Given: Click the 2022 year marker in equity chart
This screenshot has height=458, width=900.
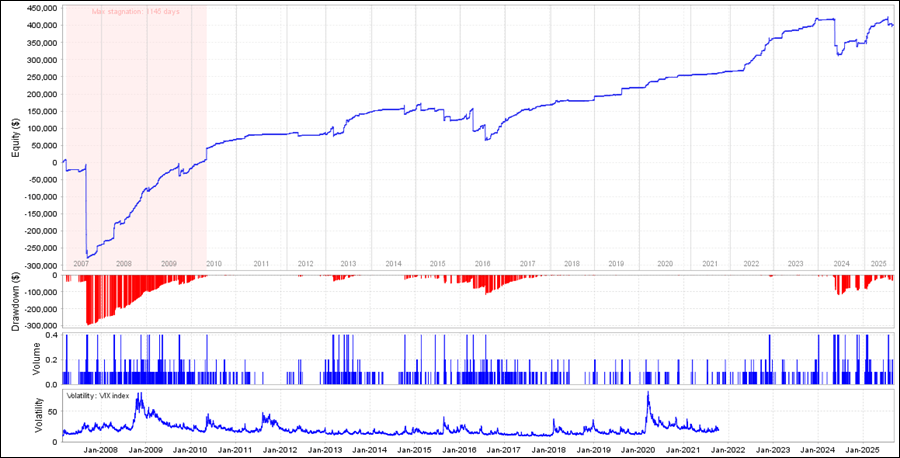Looking at the screenshot, I should [x=751, y=263].
